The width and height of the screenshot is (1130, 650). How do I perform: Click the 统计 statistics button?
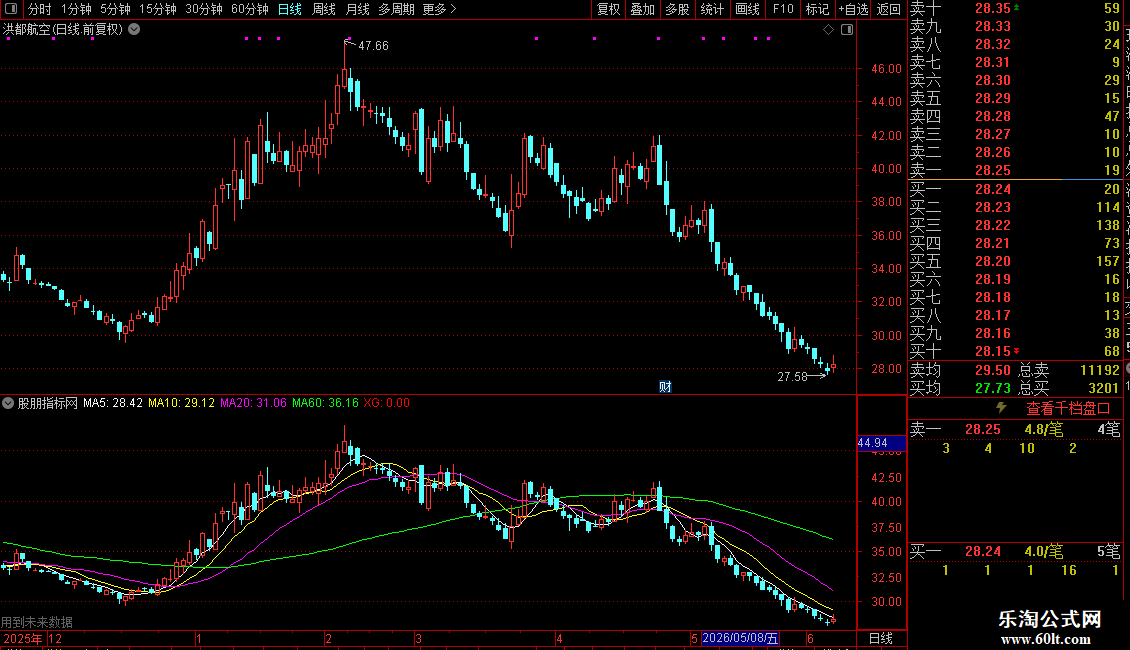click(712, 9)
